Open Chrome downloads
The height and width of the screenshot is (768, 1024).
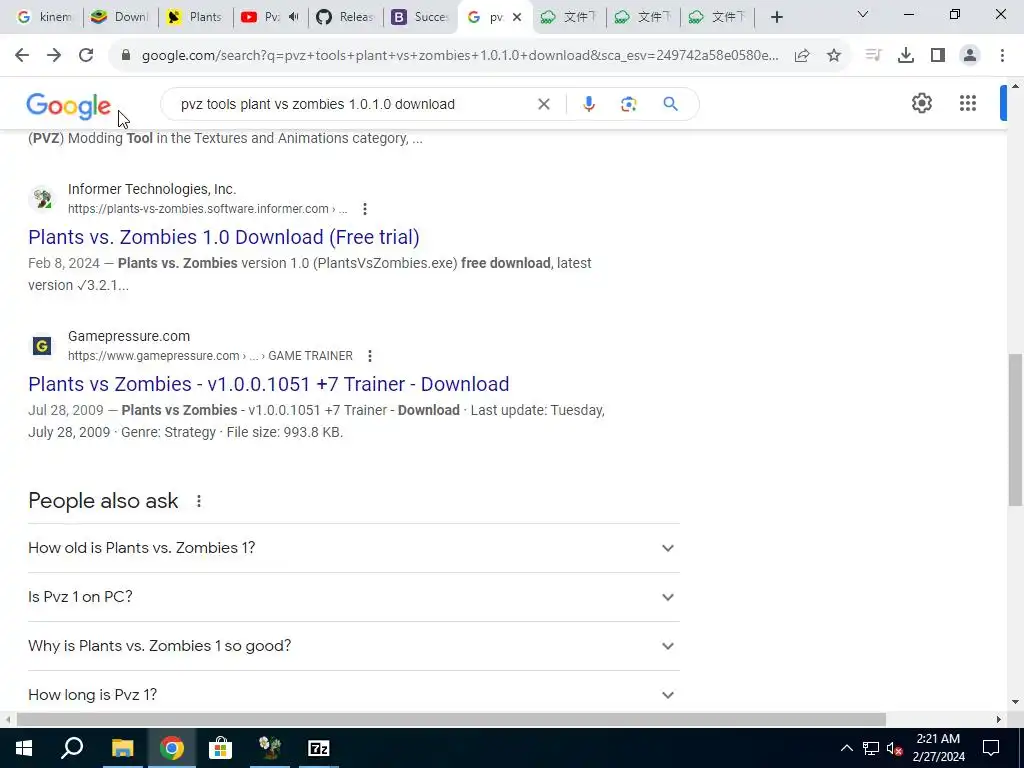(x=906, y=56)
